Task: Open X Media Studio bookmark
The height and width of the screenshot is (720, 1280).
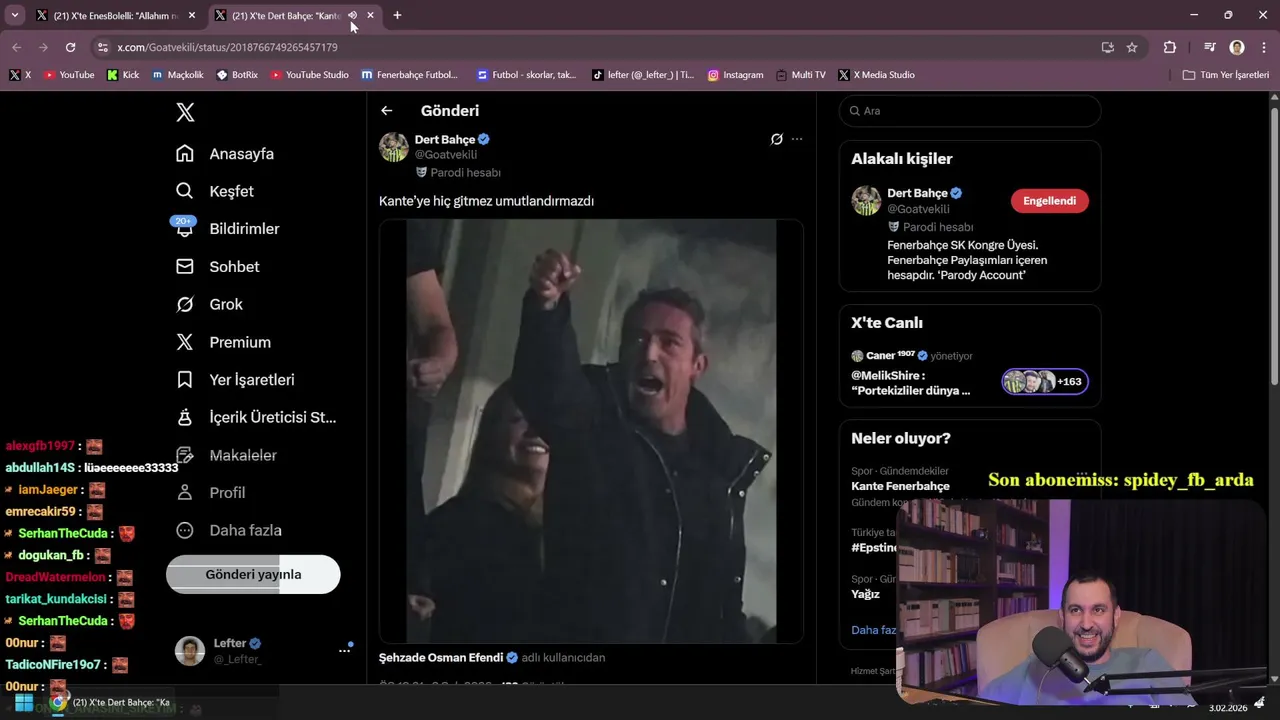Action: coord(877,75)
